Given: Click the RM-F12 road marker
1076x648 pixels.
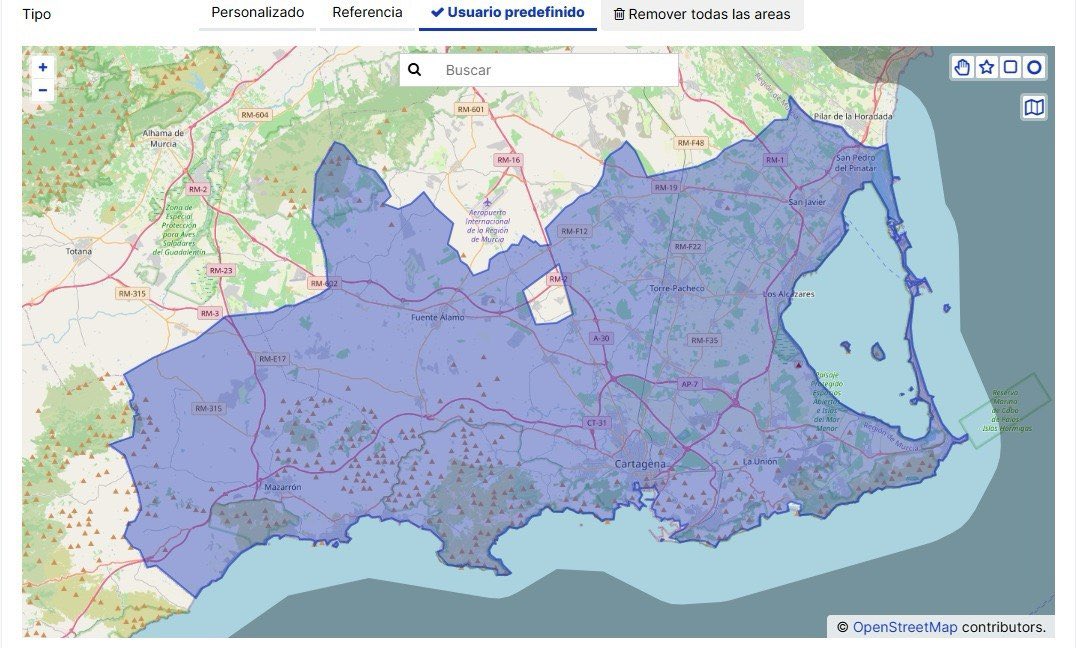Looking at the screenshot, I should [x=574, y=231].
